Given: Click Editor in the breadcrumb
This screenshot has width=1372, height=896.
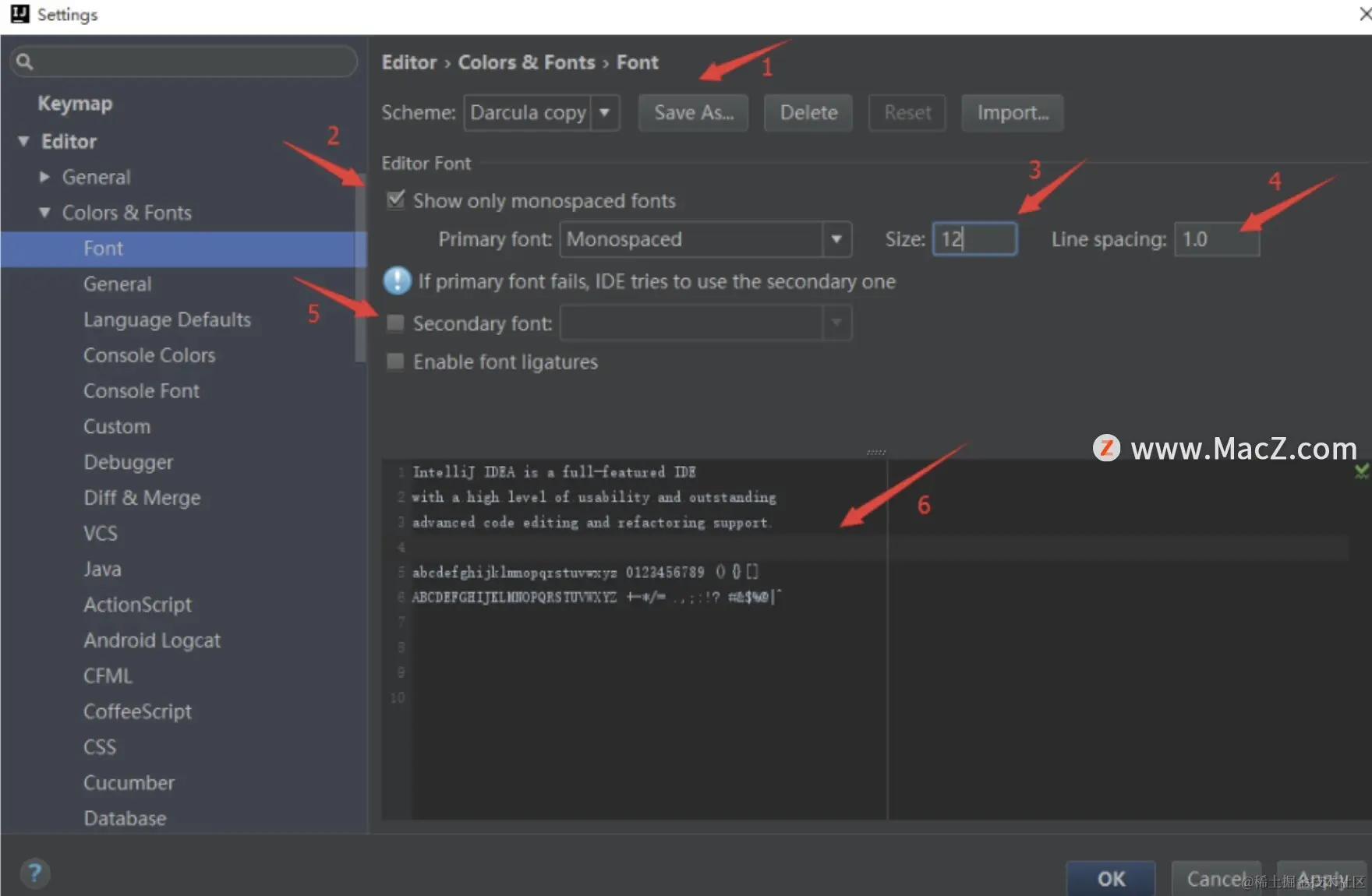Looking at the screenshot, I should [x=409, y=62].
